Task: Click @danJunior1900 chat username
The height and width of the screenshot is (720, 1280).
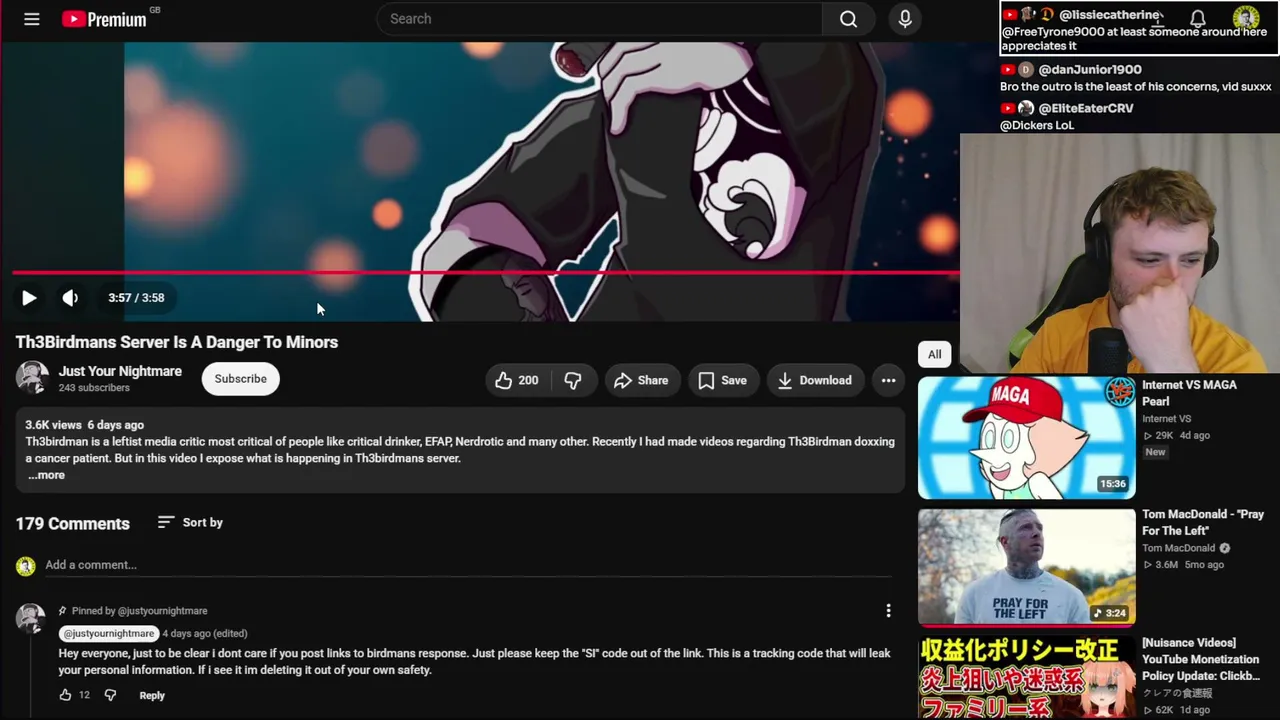Action: pyautogui.click(x=1089, y=69)
